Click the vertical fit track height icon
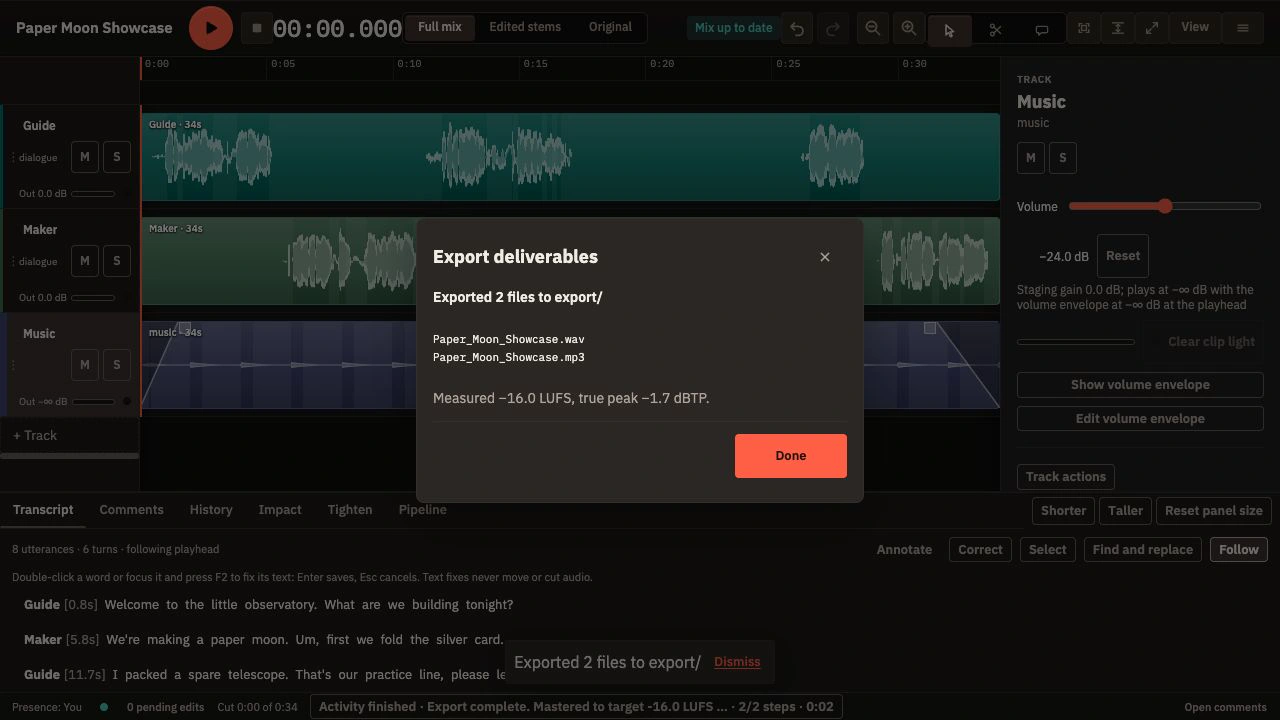The width and height of the screenshot is (1280, 720). (x=1118, y=29)
